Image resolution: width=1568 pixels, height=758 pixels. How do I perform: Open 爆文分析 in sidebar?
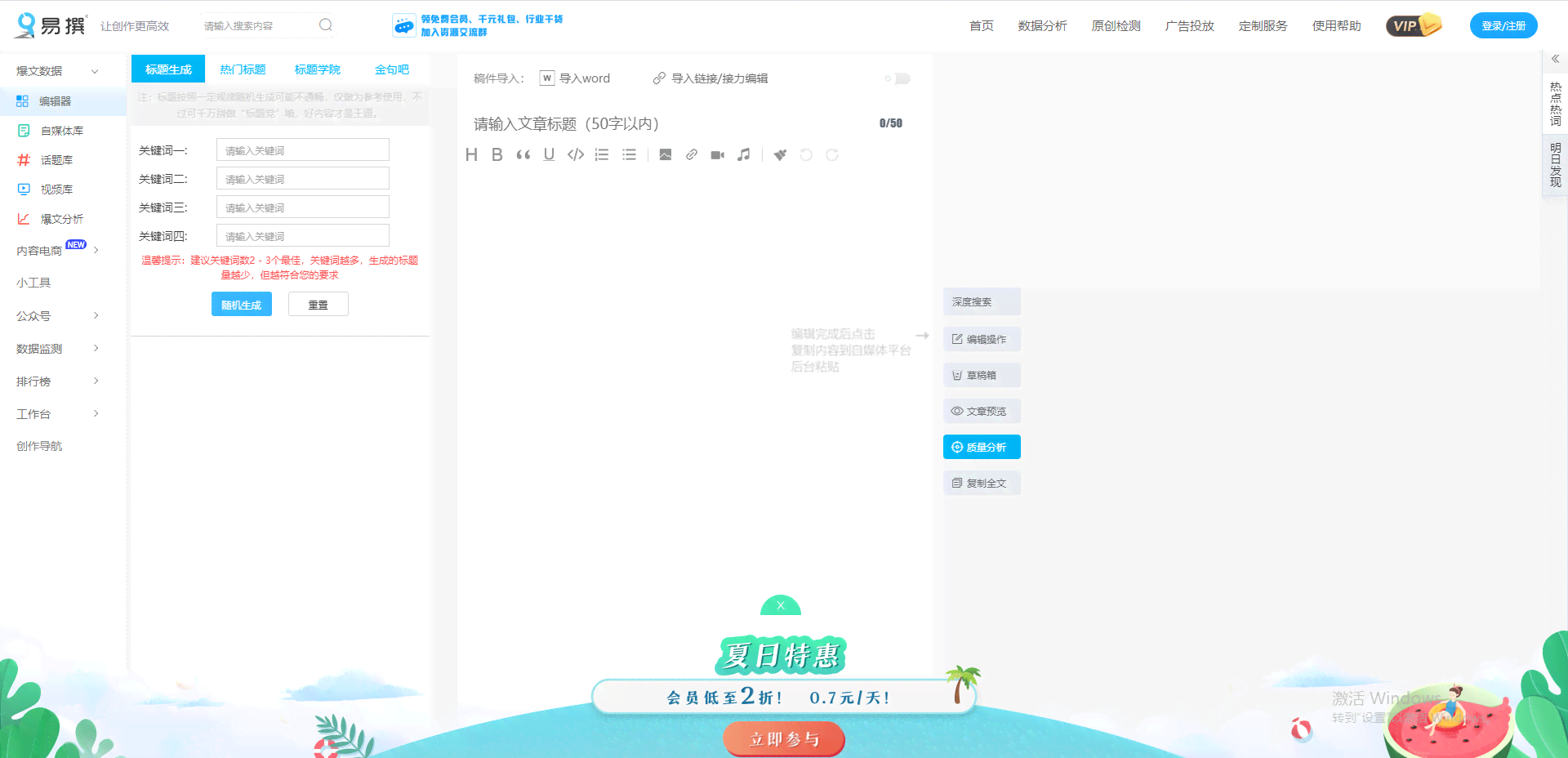point(63,219)
